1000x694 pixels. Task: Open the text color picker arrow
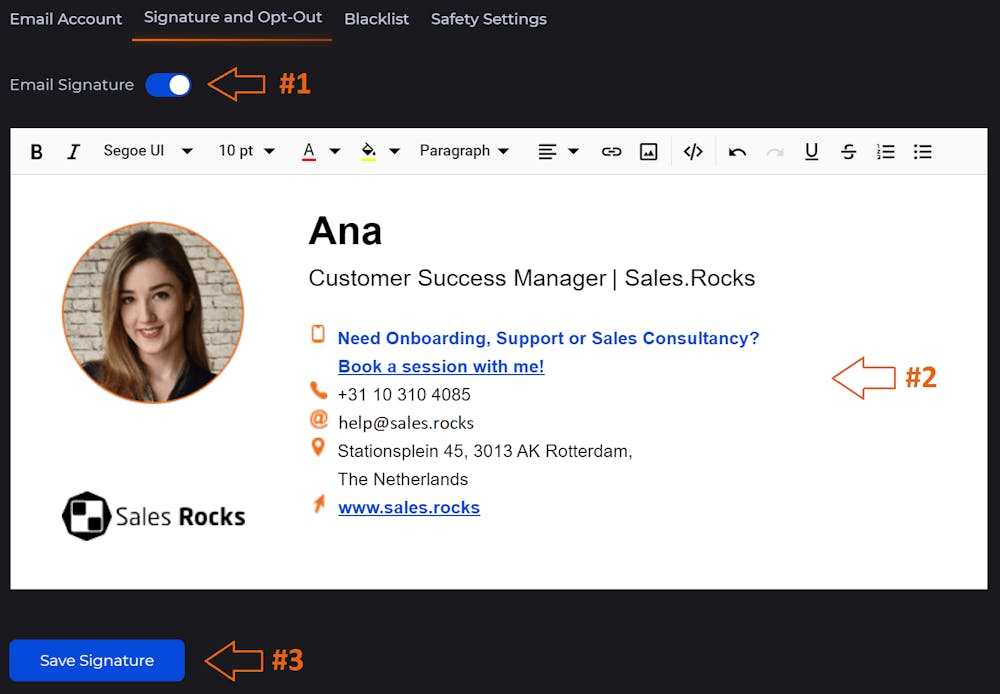[x=335, y=152]
